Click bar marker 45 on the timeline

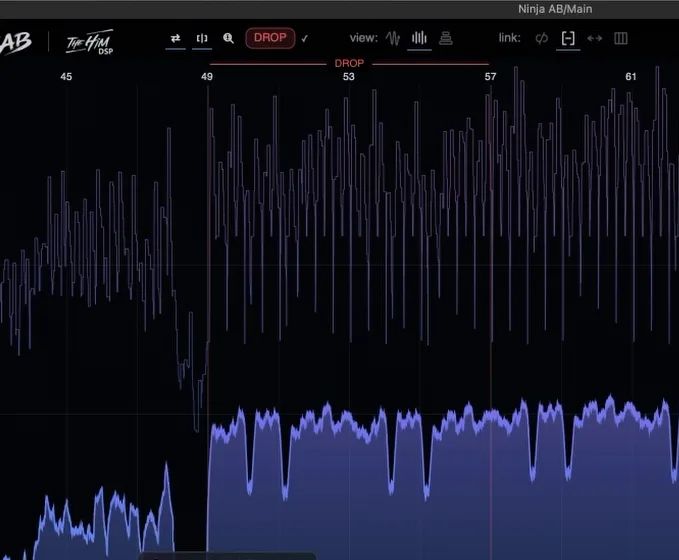(66, 77)
